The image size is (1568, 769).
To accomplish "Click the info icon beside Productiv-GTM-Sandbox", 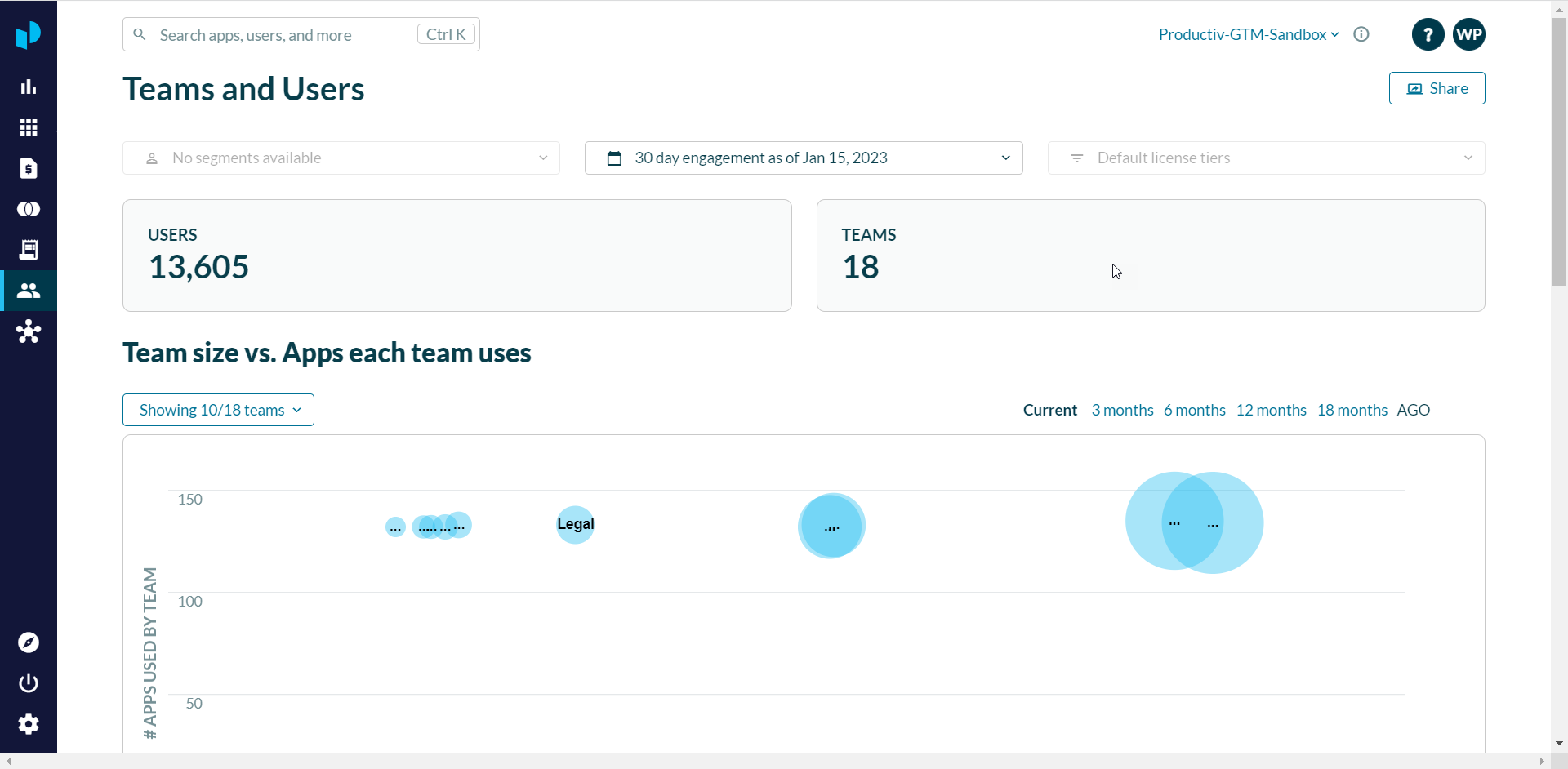I will (1361, 34).
